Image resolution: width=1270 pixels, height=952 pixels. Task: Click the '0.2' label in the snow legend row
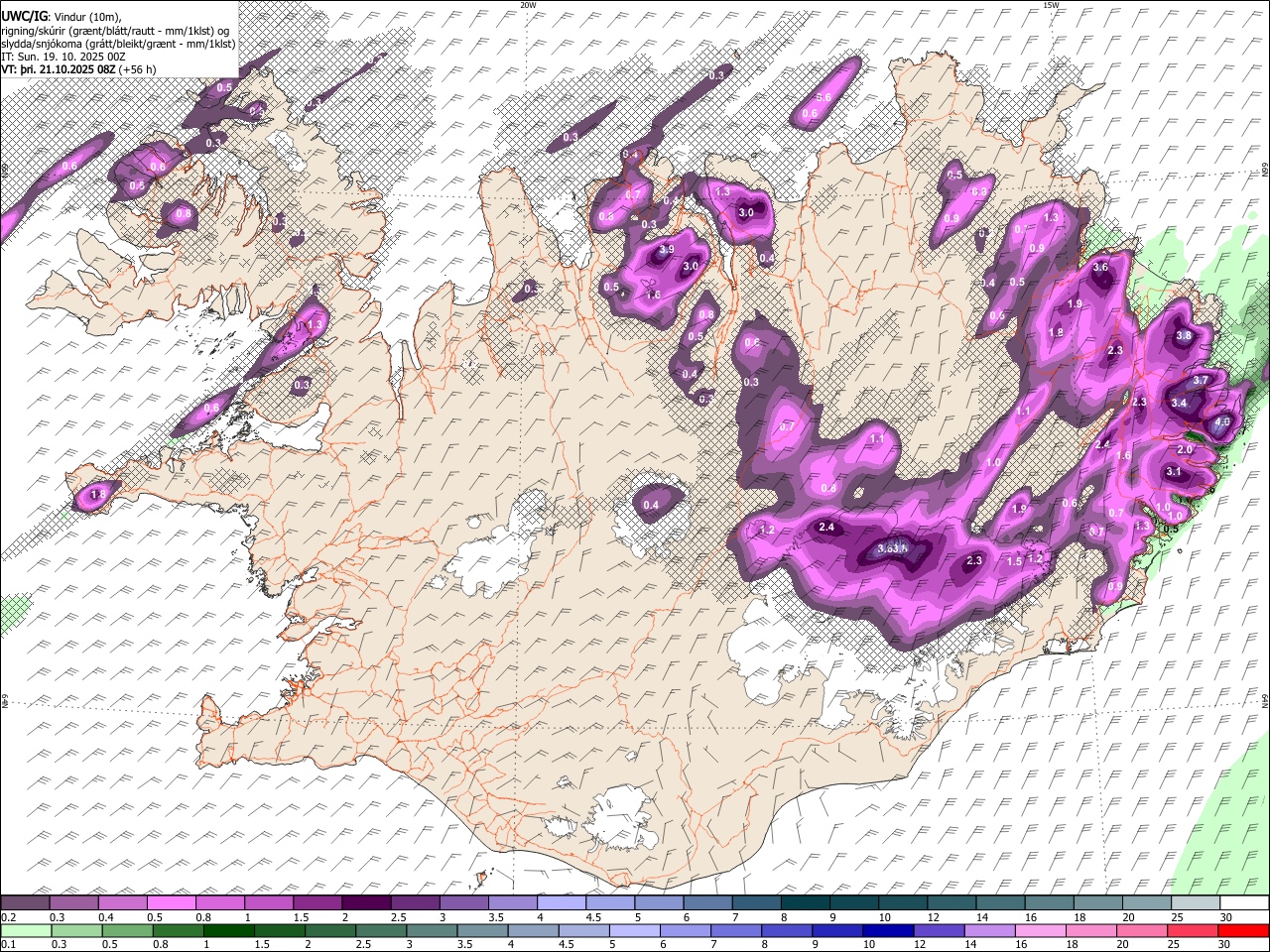point(9,917)
